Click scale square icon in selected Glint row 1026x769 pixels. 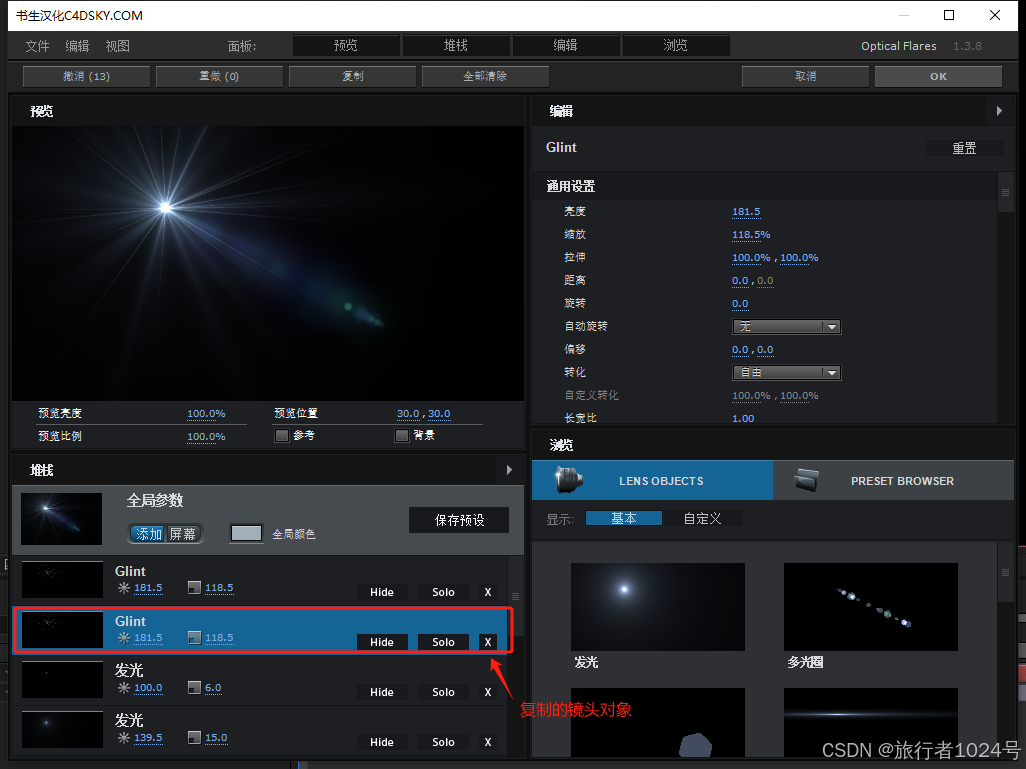(x=194, y=637)
